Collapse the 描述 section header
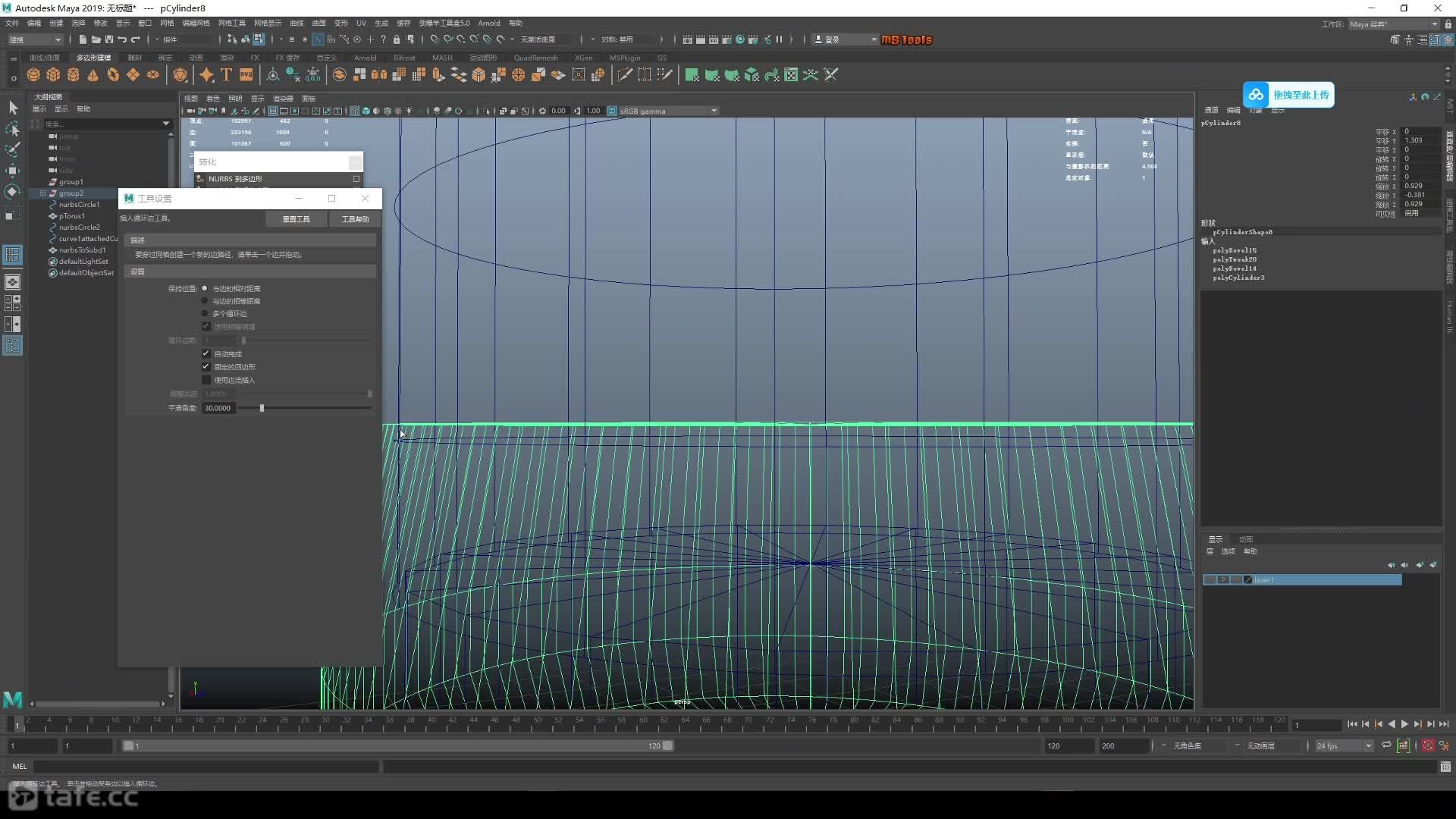Image resolution: width=1456 pixels, height=819 pixels. 250,240
